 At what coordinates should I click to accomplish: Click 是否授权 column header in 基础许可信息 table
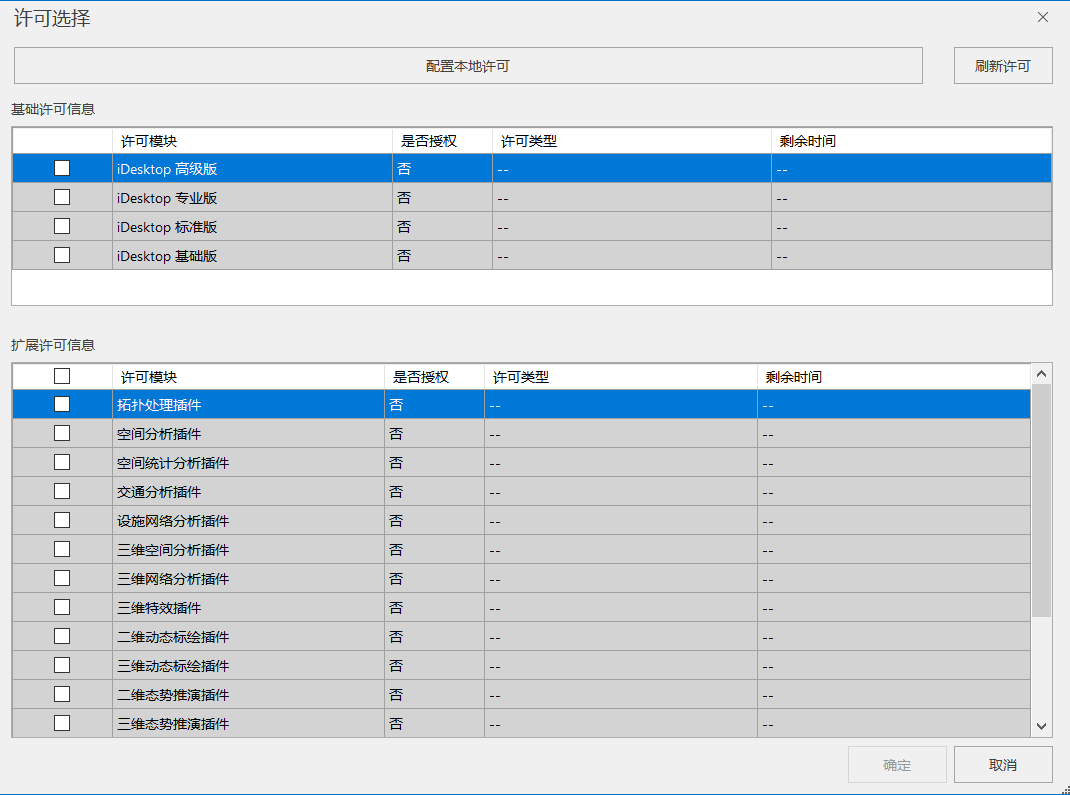point(442,141)
